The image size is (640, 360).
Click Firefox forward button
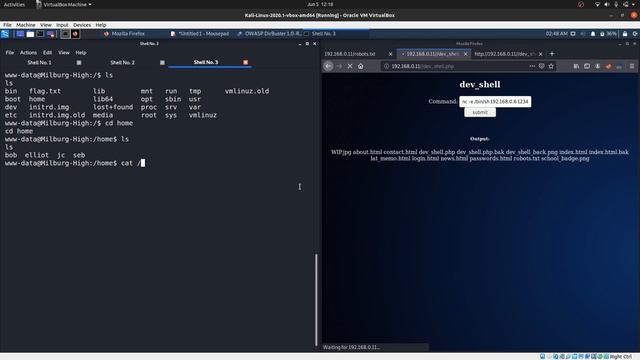tap(339, 66)
